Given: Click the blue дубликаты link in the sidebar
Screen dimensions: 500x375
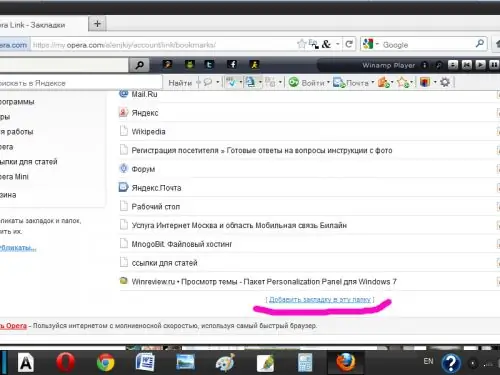Looking at the screenshot, I should pos(18,248).
